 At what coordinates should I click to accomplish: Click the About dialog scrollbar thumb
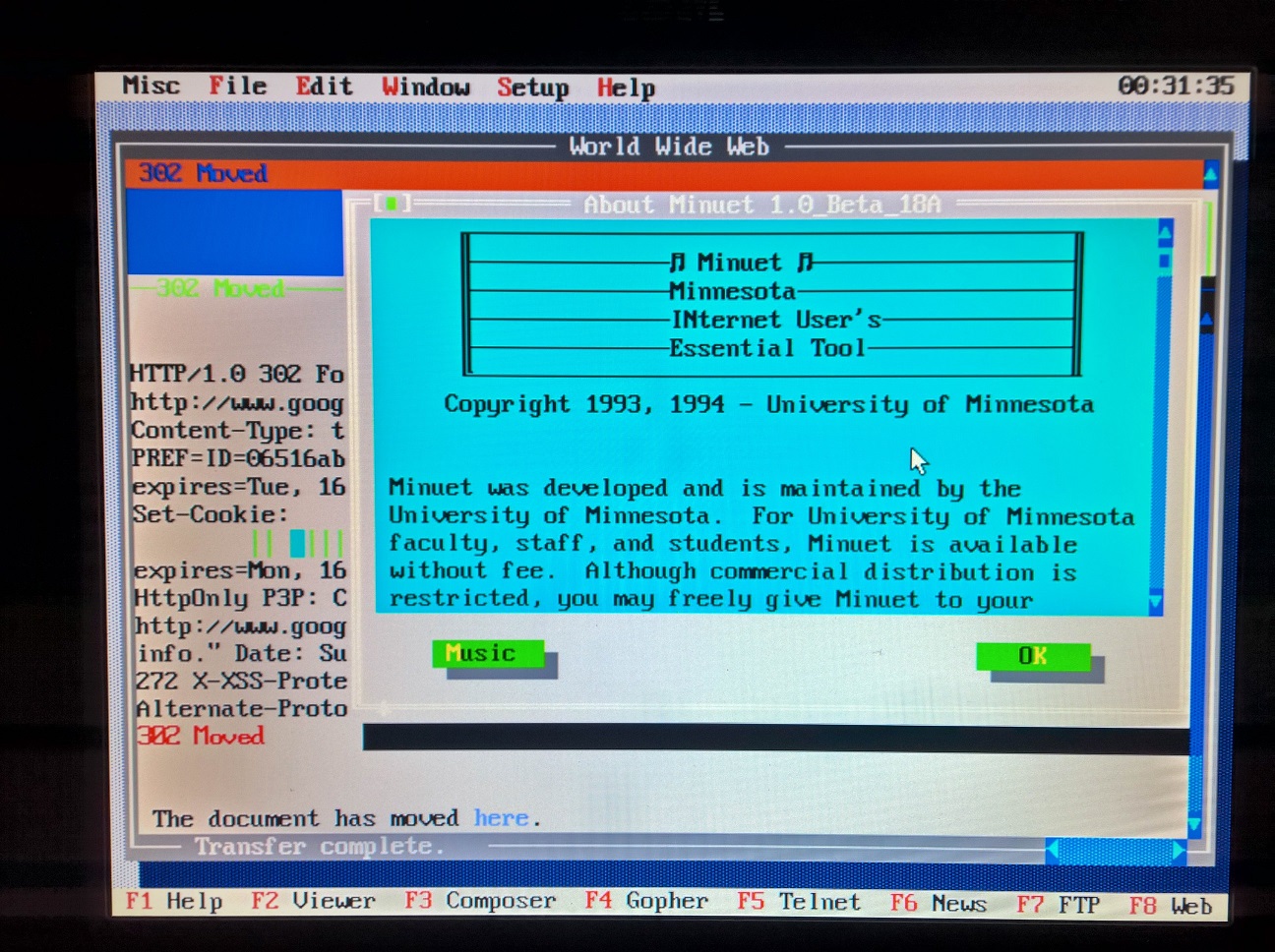click(x=1165, y=262)
